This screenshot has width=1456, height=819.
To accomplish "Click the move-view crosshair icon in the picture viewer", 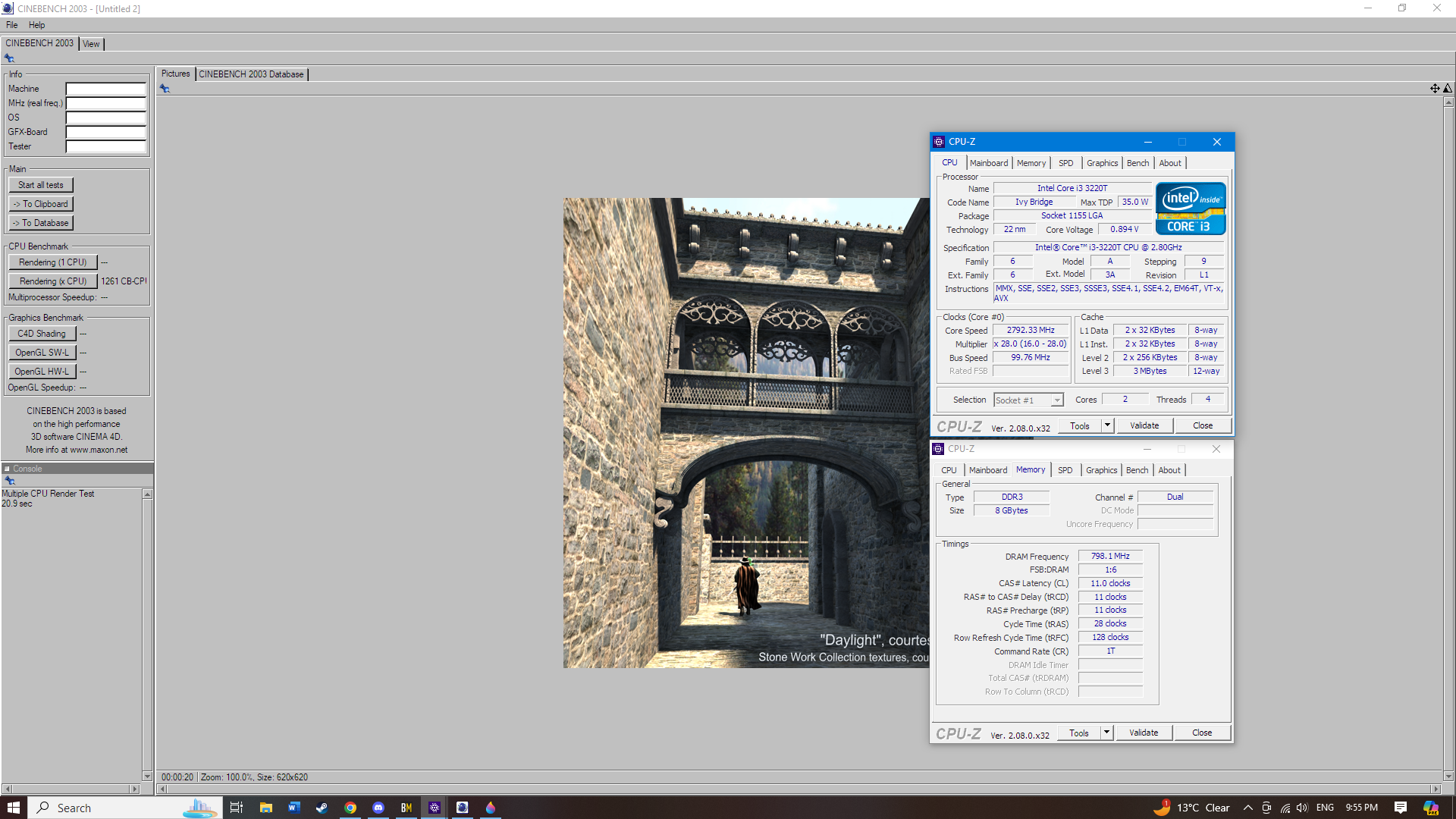I will tap(1435, 89).
